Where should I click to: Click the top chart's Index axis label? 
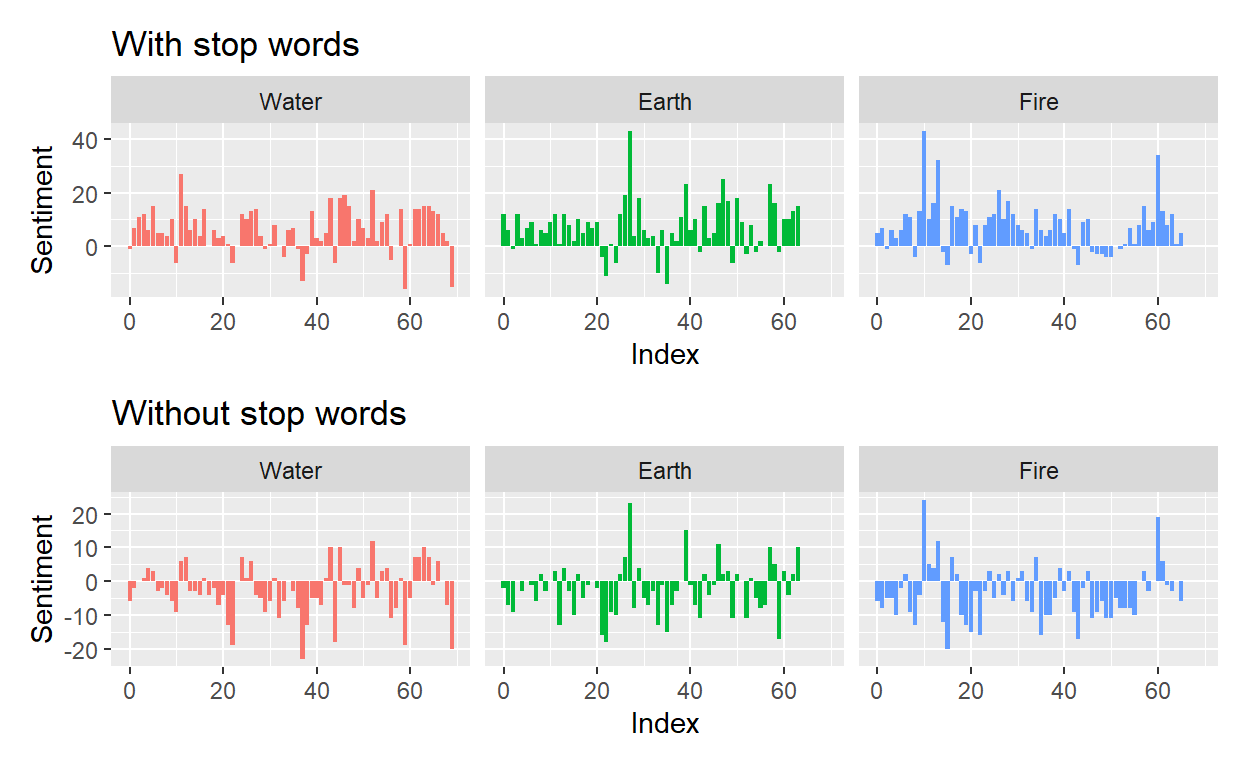point(664,354)
